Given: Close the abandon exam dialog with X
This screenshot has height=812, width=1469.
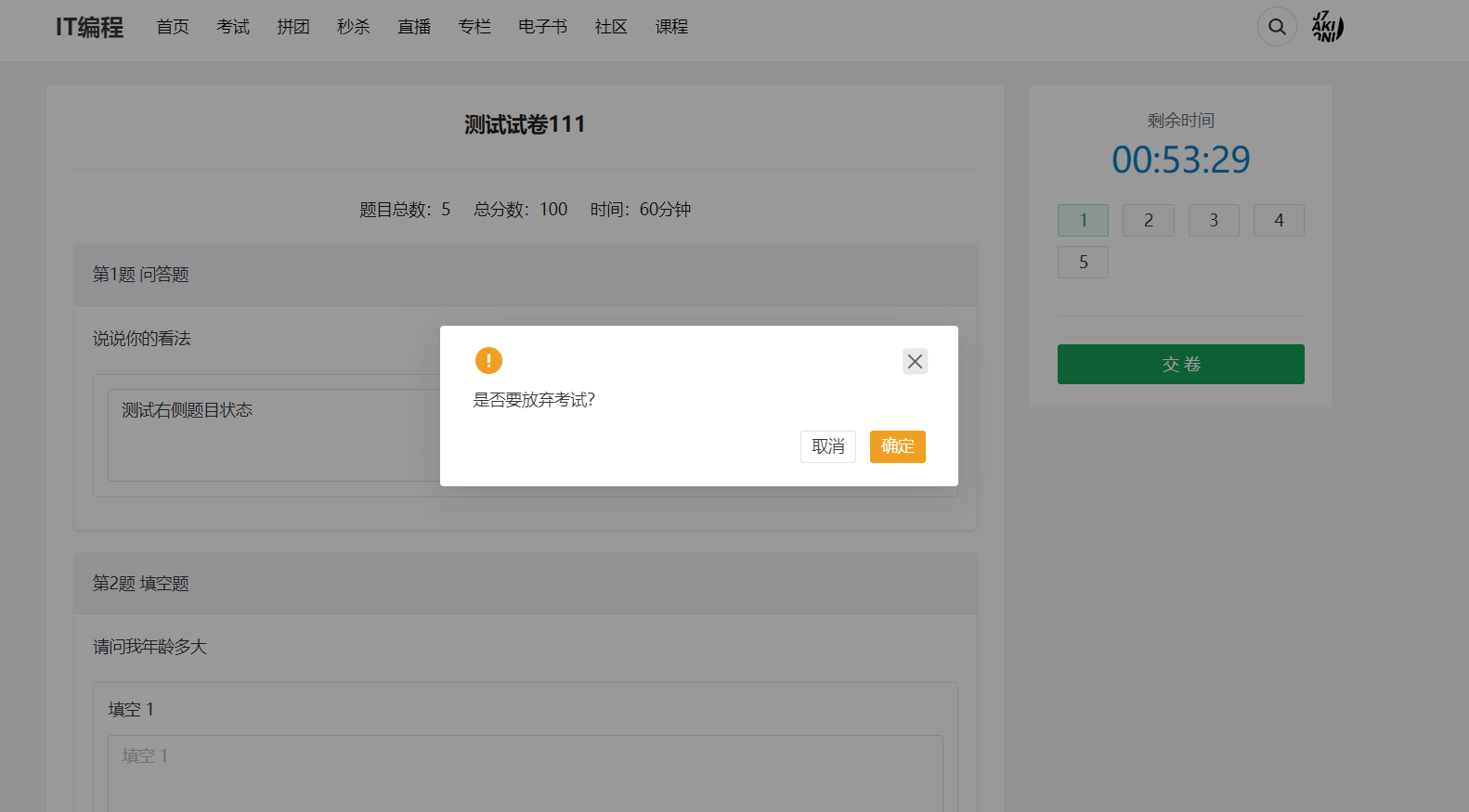Looking at the screenshot, I should pos(915,361).
